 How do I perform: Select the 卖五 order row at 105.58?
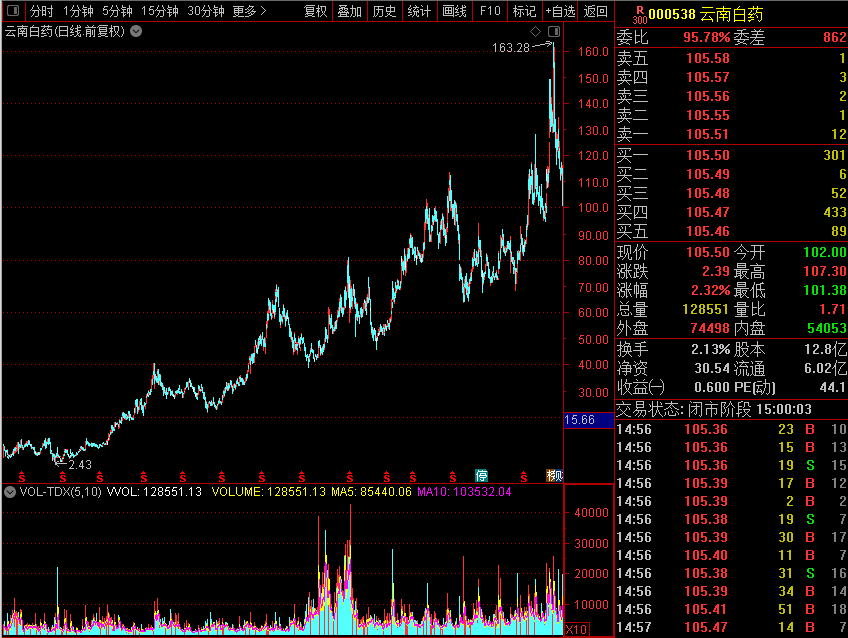[731, 58]
